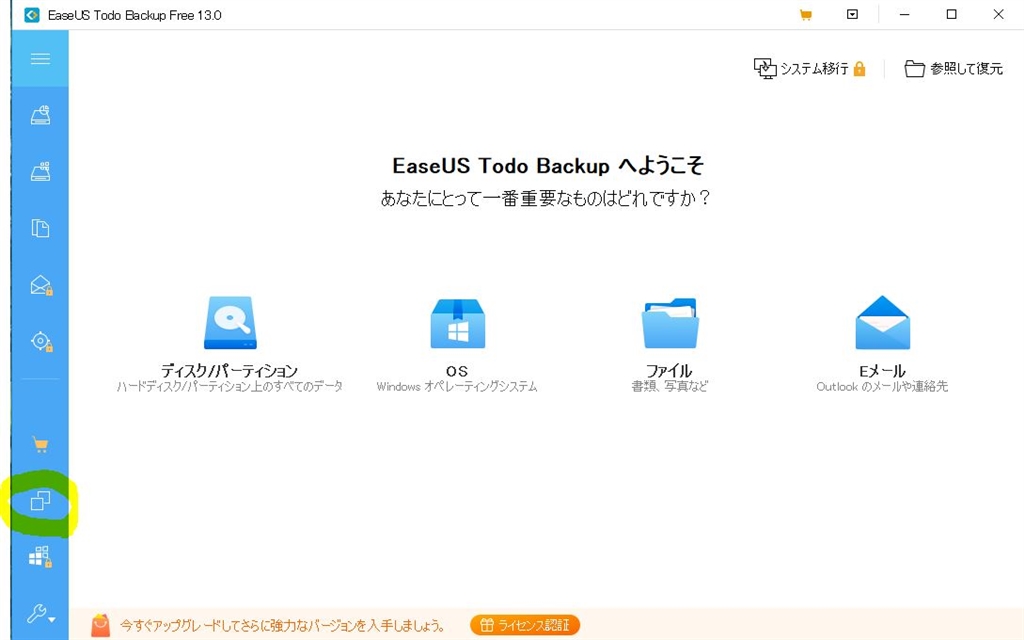This screenshot has width=1024, height=640.
Task: Open System backup icon in sidebar
Action: [x=40, y=172]
